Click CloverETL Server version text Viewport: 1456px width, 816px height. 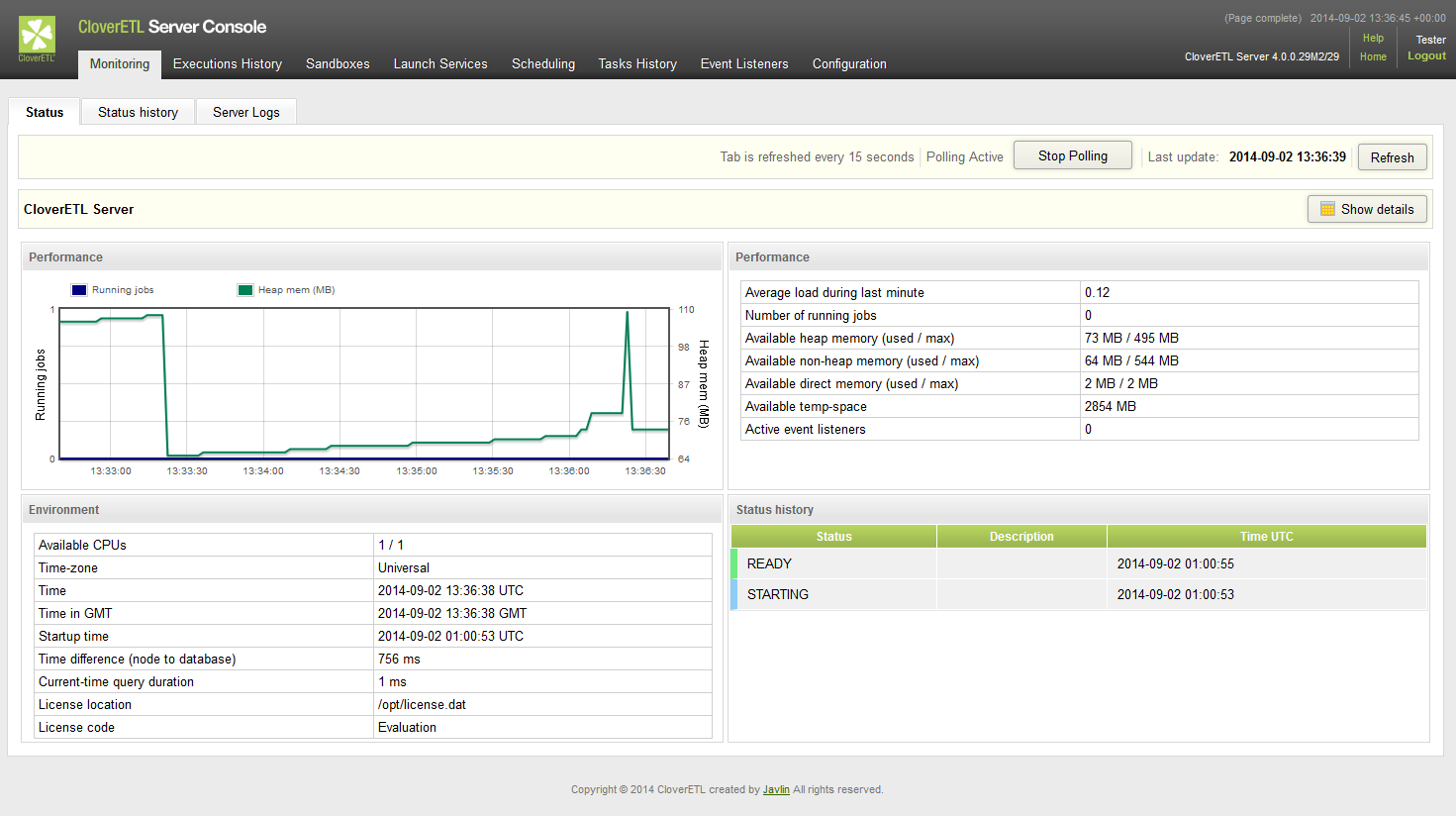[1261, 56]
